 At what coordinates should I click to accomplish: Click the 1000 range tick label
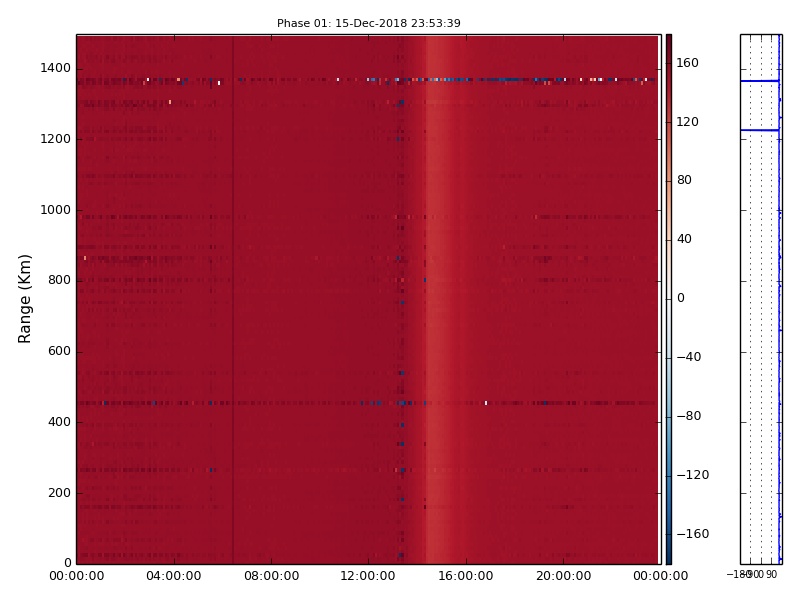pyautogui.click(x=56, y=210)
